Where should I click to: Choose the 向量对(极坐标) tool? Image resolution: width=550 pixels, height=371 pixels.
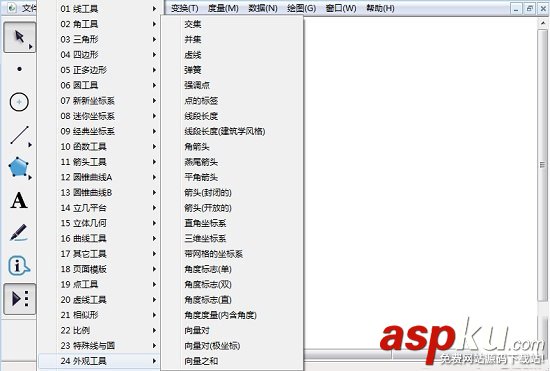(232, 346)
